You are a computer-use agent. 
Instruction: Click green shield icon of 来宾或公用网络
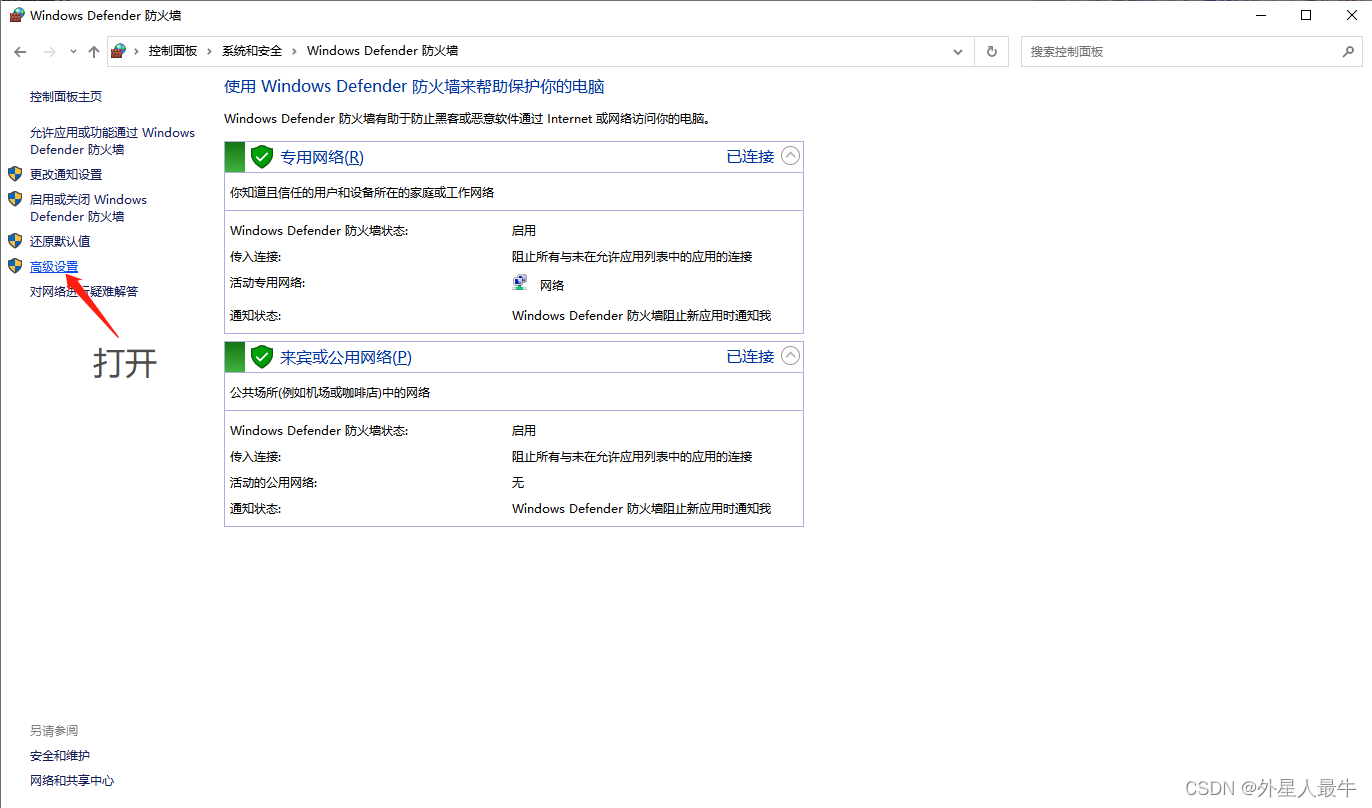pos(262,357)
